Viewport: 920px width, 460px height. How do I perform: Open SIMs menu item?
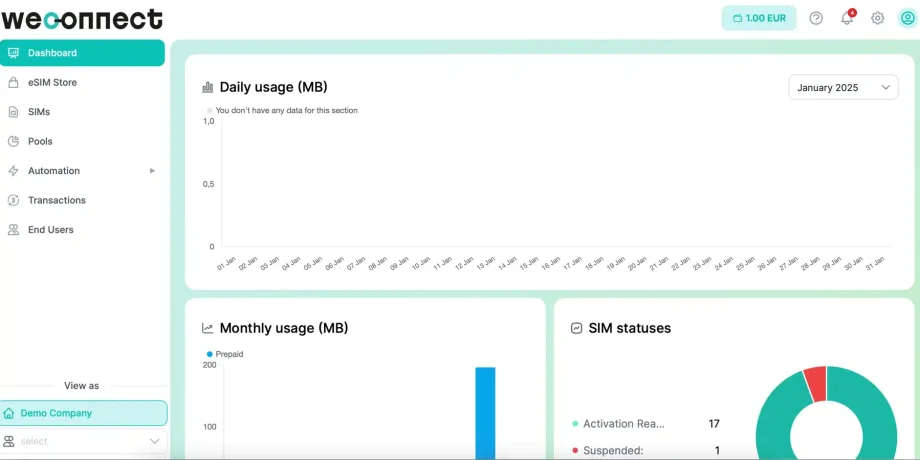pyautogui.click(x=82, y=111)
